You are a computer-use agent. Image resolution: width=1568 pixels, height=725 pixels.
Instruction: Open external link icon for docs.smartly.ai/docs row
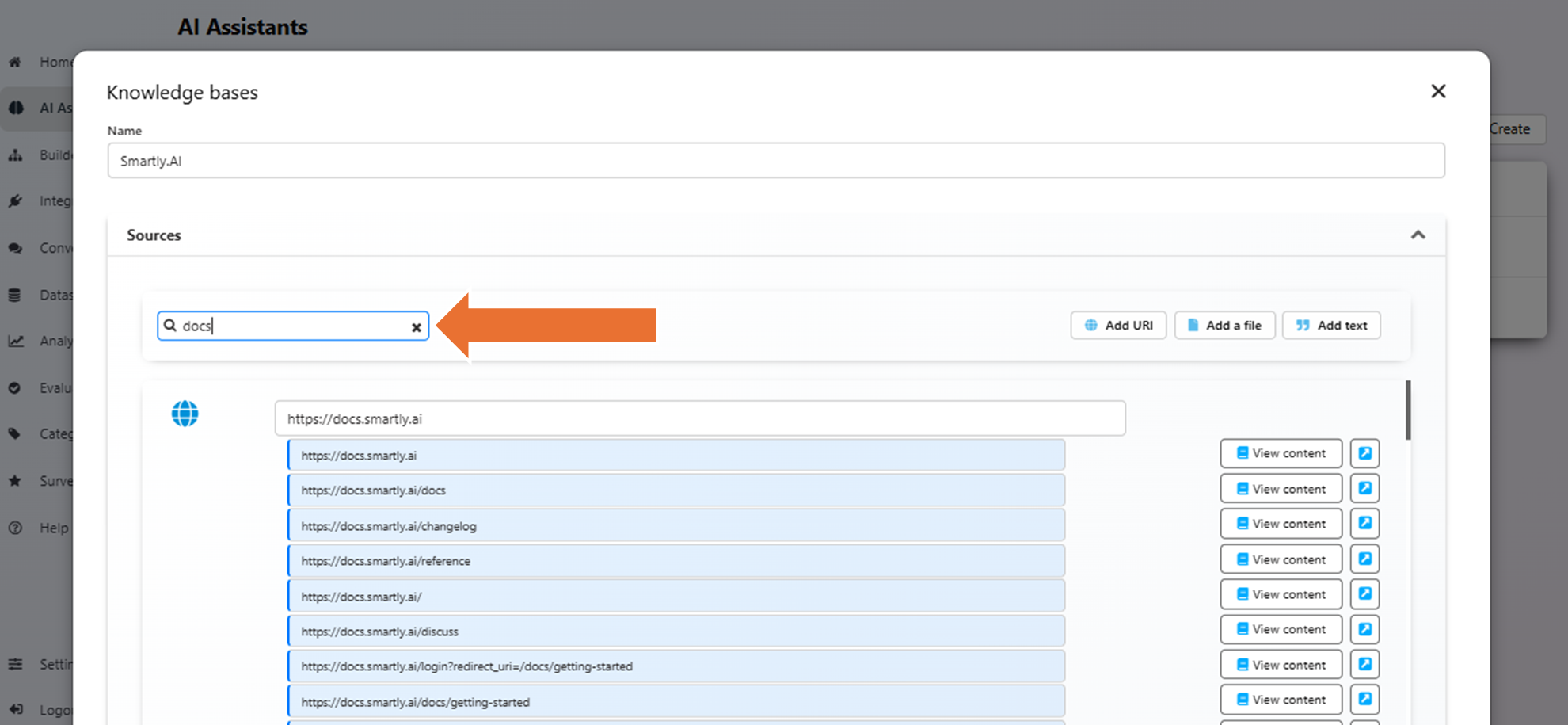coord(1364,489)
